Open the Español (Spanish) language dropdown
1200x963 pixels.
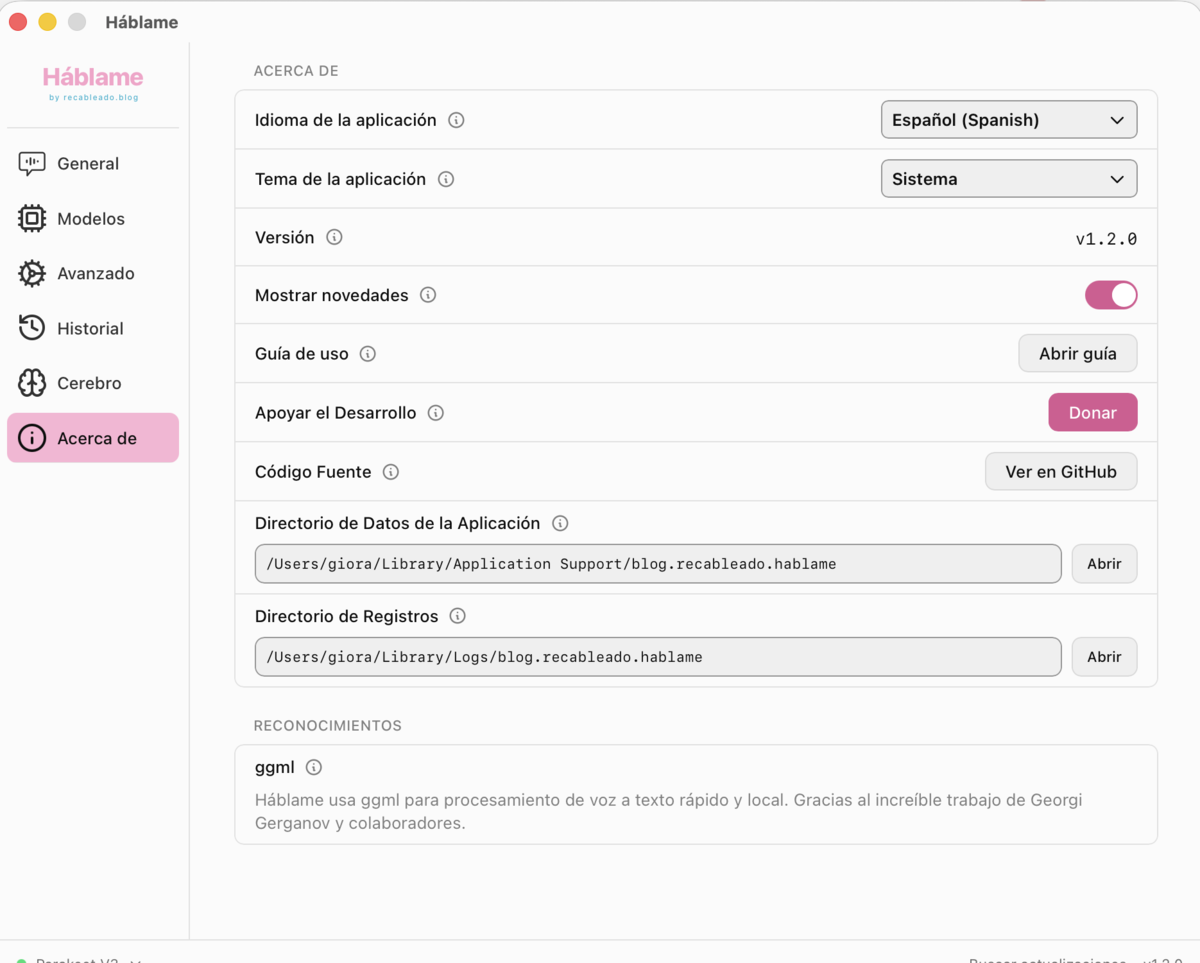point(1009,120)
